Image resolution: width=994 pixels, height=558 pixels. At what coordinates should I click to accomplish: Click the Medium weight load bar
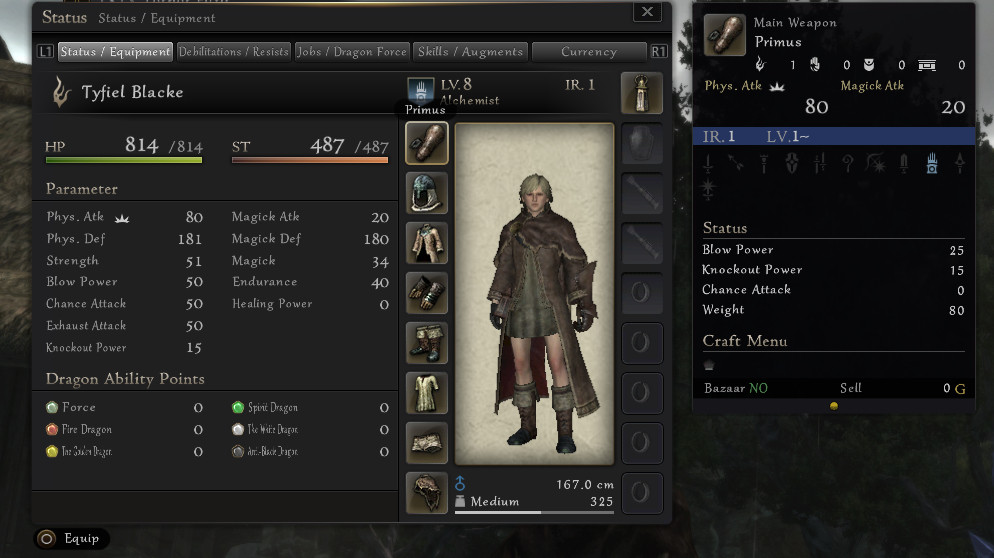(534, 512)
